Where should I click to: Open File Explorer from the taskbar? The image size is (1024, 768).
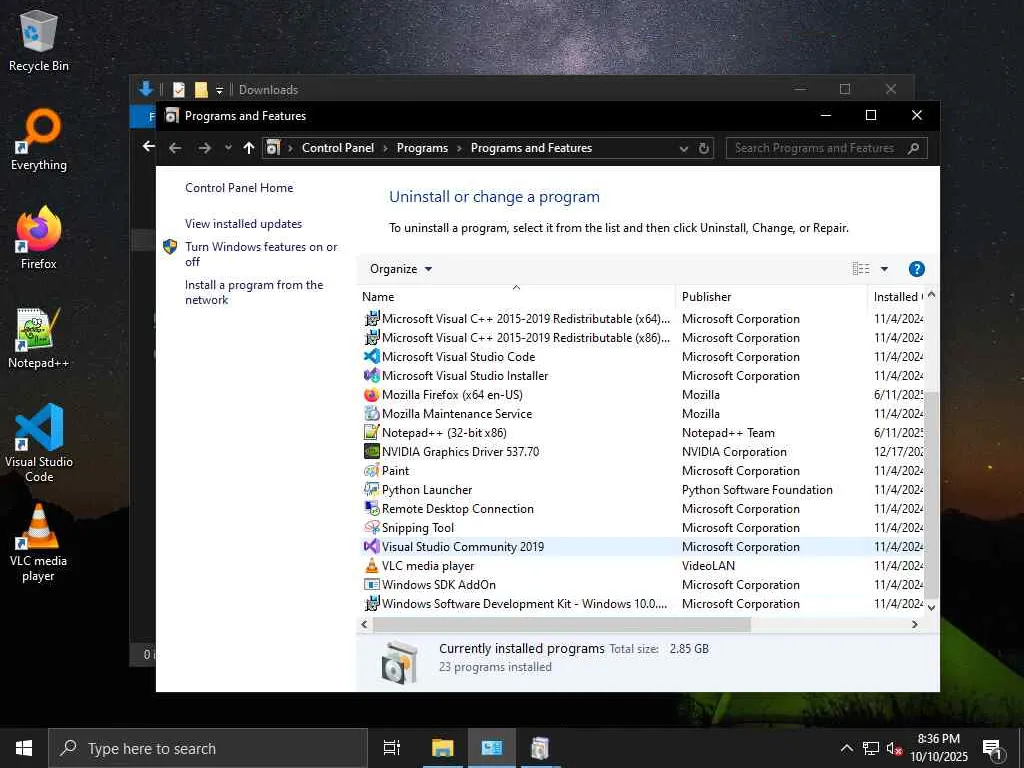point(443,748)
